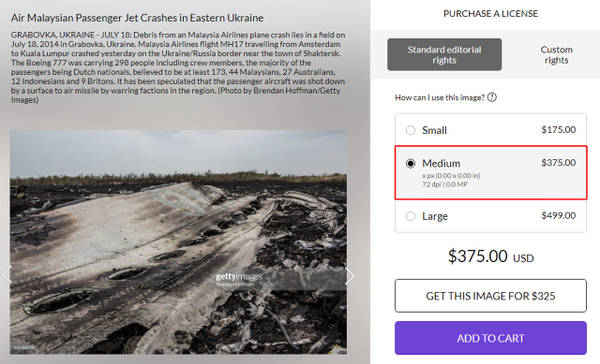Image resolution: width=600 pixels, height=364 pixels.
Task: Click the plane wreckage photo
Action: [178, 242]
